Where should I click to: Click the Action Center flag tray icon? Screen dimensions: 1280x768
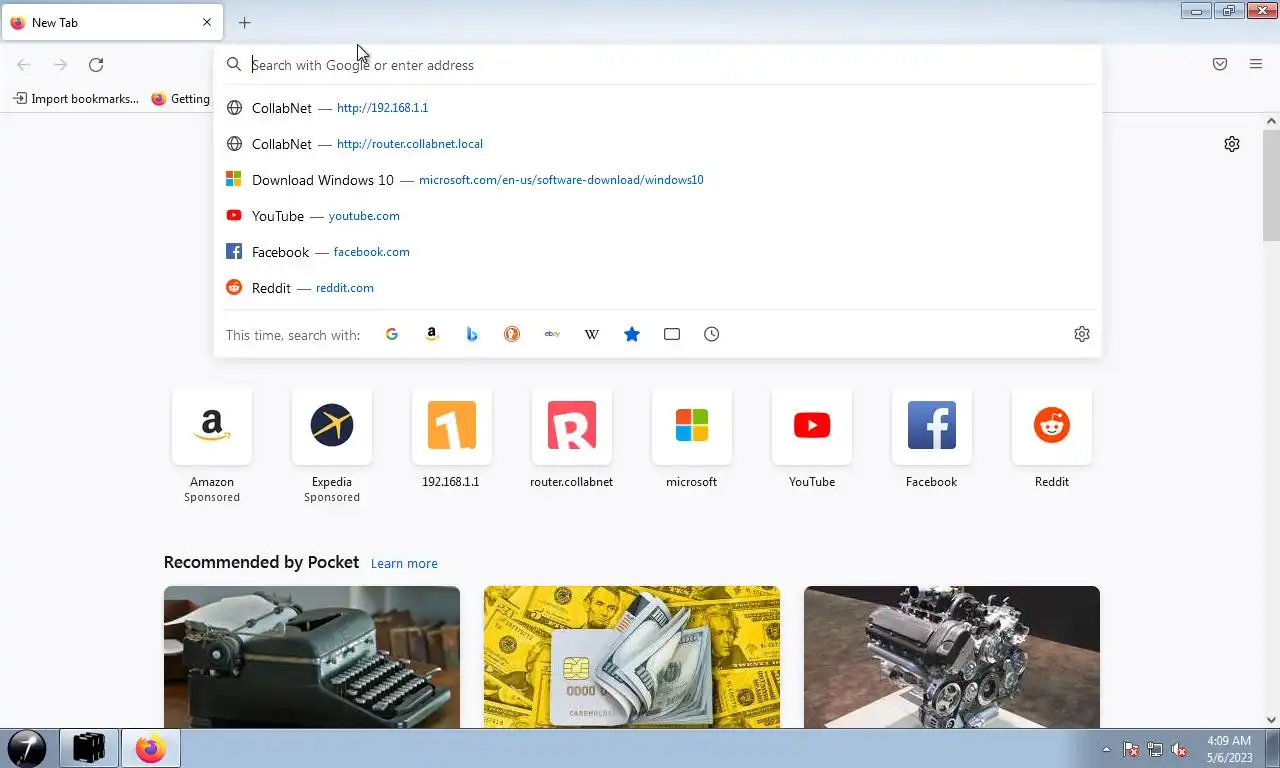(x=1131, y=749)
